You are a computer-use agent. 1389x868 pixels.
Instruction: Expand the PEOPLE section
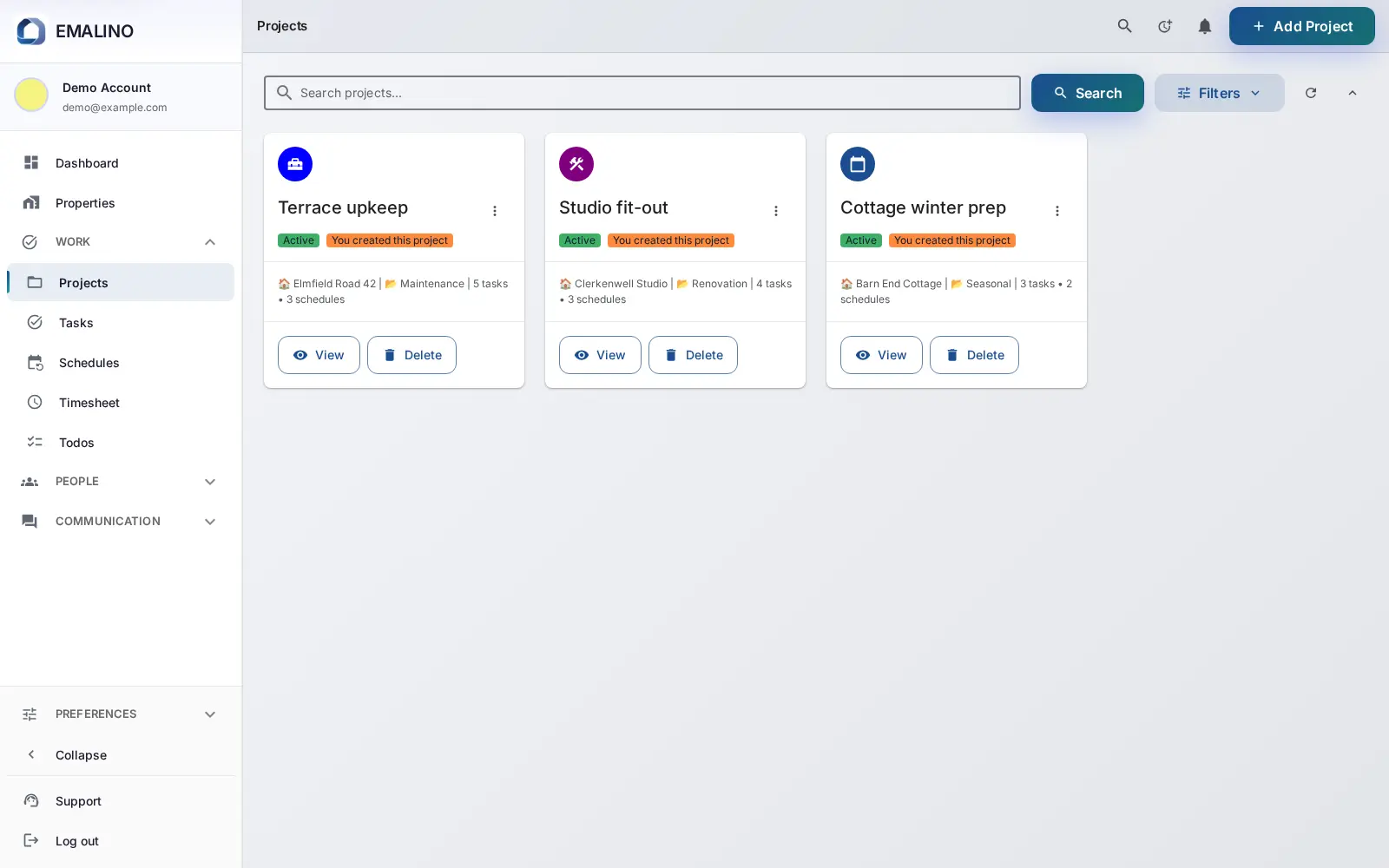[x=121, y=482]
